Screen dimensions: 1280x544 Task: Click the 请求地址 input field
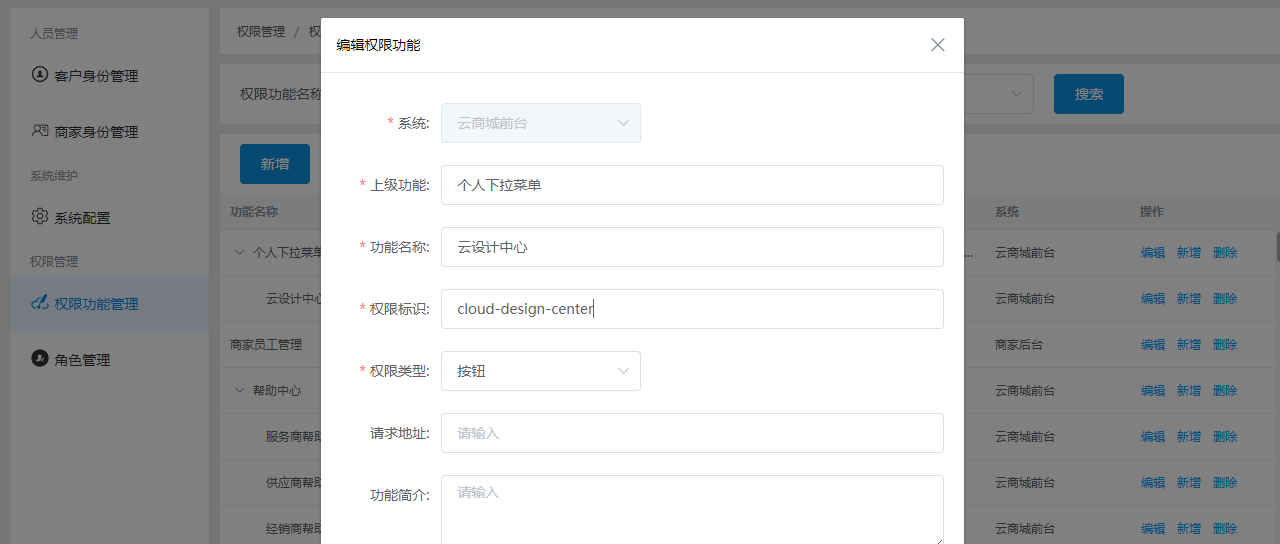[692, 433]
